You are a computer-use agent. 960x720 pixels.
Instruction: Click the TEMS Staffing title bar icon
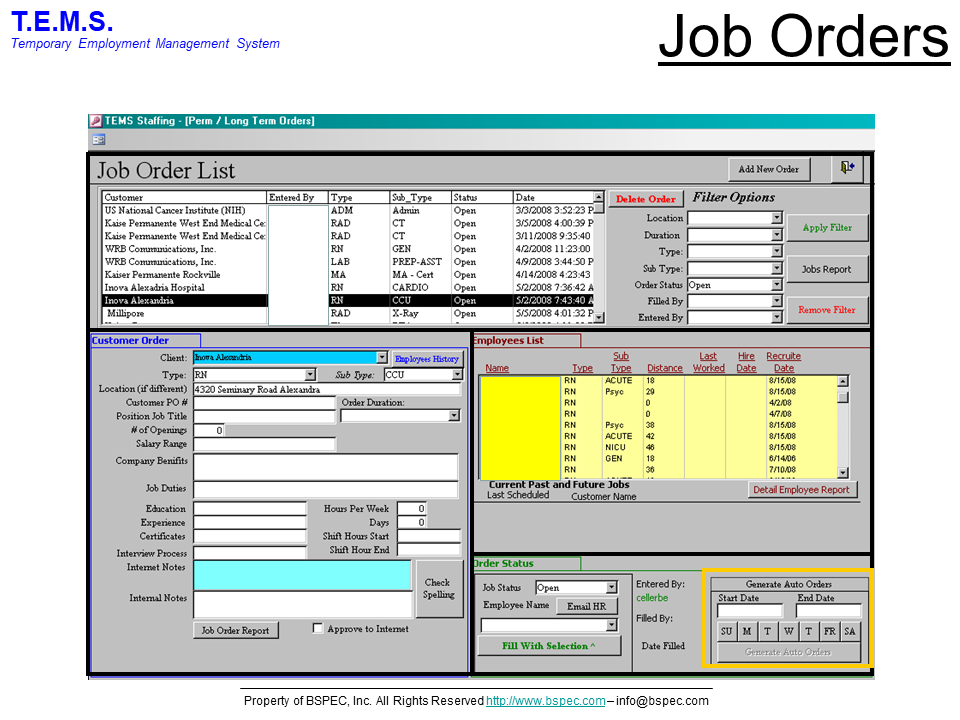(96, 121)
